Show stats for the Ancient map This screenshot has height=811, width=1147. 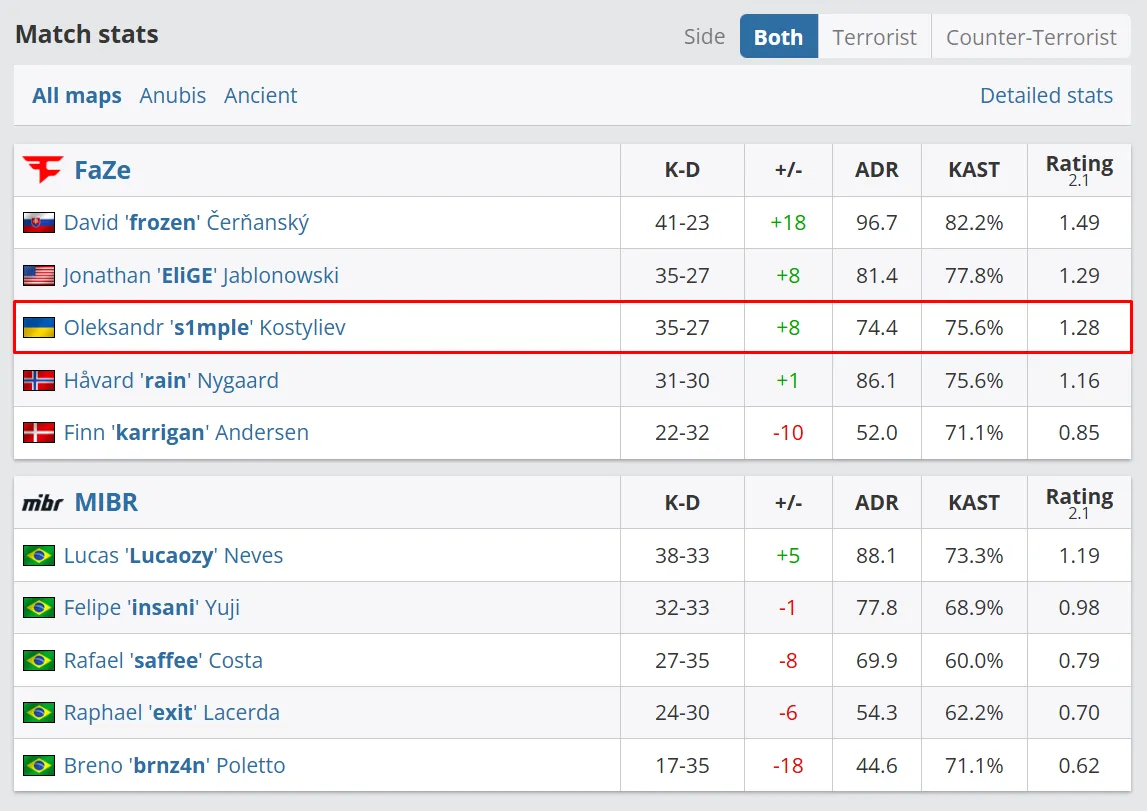coord(260,95)
